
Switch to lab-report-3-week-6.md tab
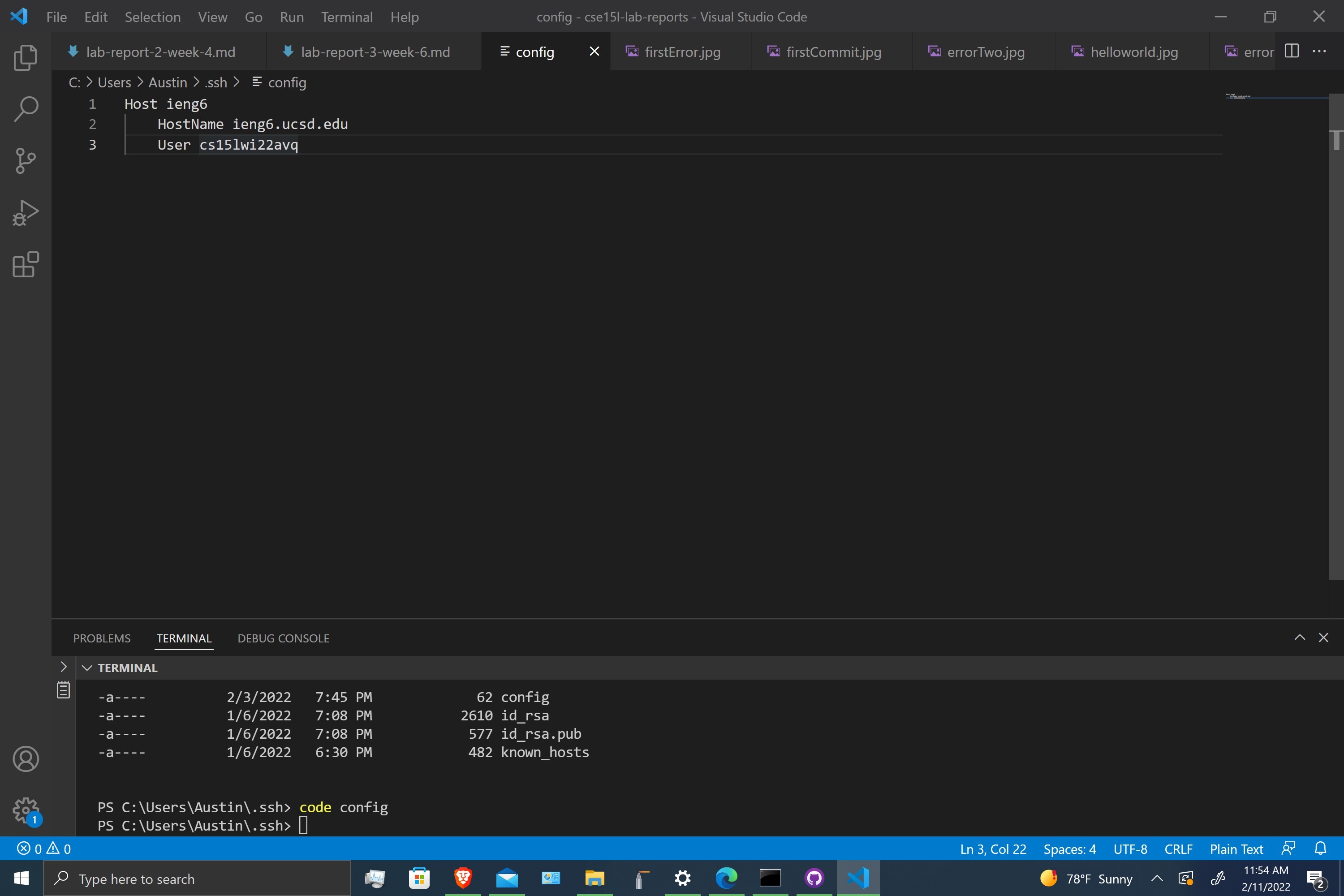coord(374,52)
